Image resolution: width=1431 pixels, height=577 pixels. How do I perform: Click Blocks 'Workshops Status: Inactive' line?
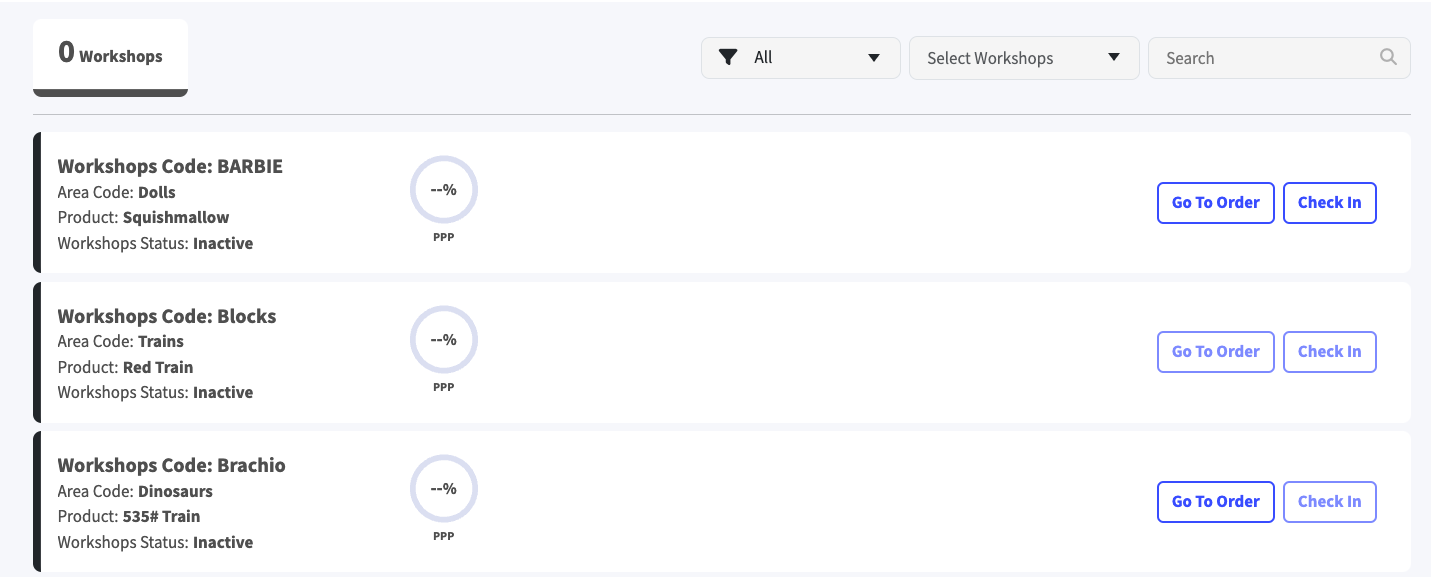pos(155,392)
